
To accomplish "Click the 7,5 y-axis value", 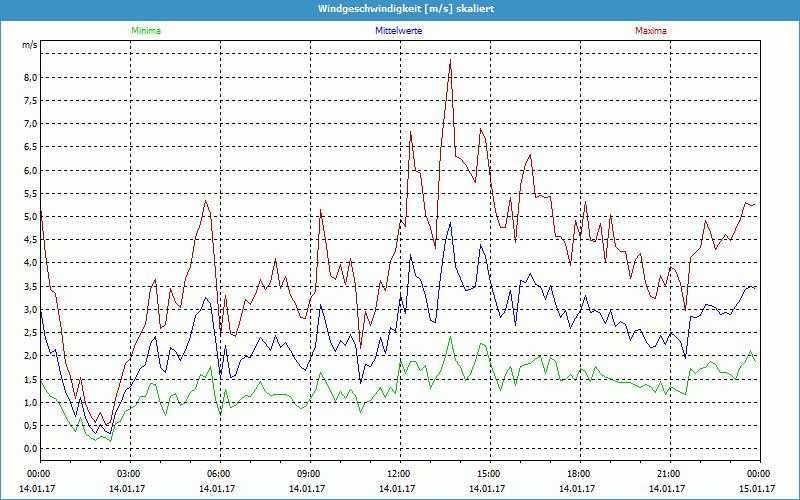I will 31,101.
